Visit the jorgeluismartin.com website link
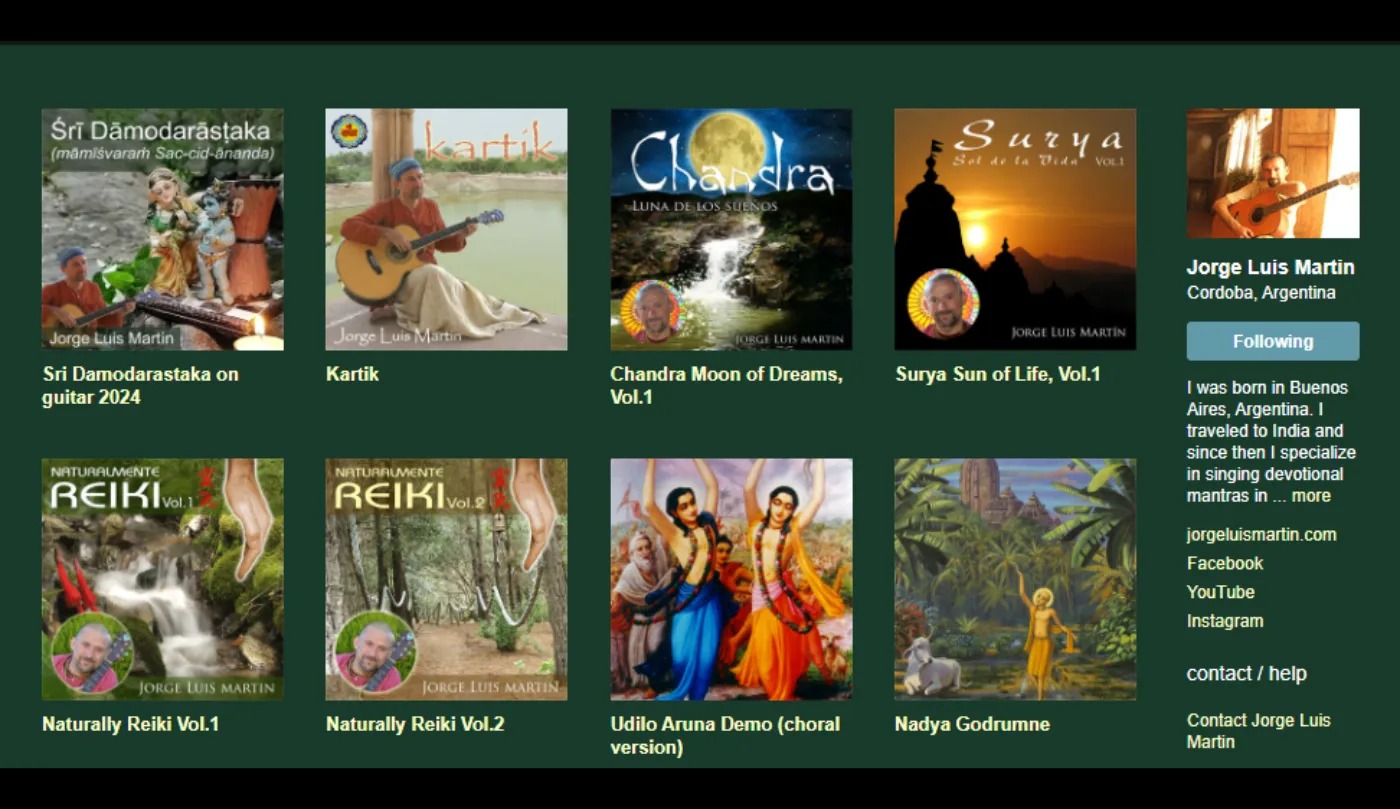 (1261, 535)
